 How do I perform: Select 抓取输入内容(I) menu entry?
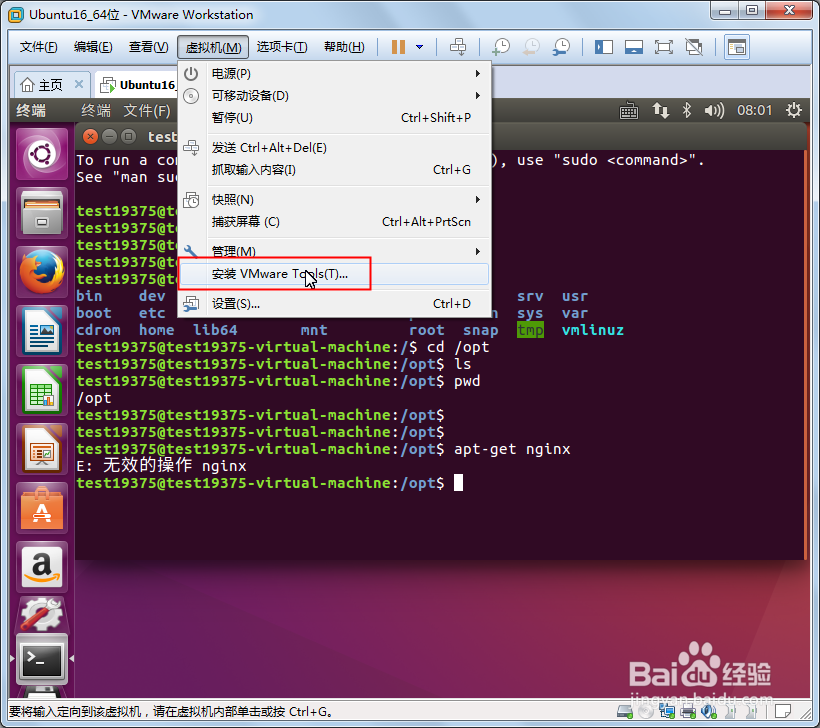334,170
